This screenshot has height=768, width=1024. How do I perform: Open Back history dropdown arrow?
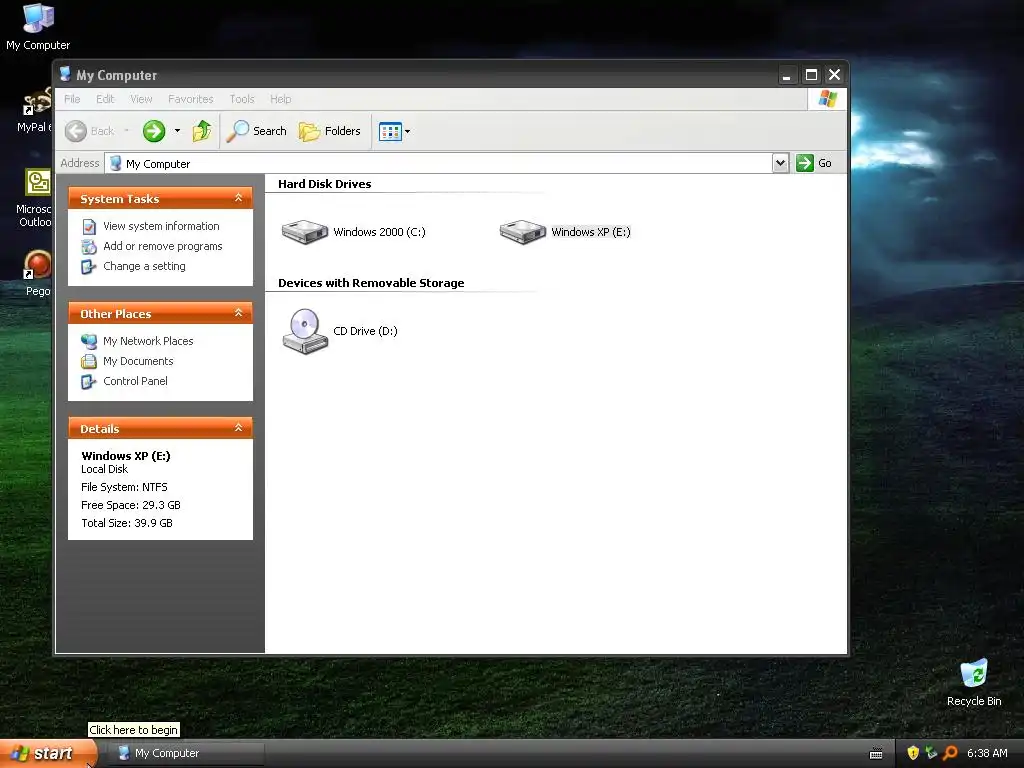[127, 131]
